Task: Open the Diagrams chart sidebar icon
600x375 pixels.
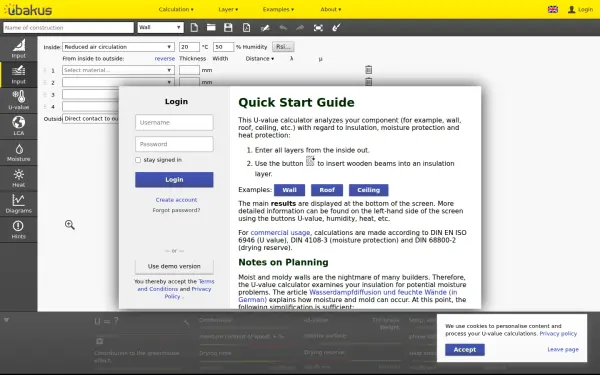Action: coord(18,204)
